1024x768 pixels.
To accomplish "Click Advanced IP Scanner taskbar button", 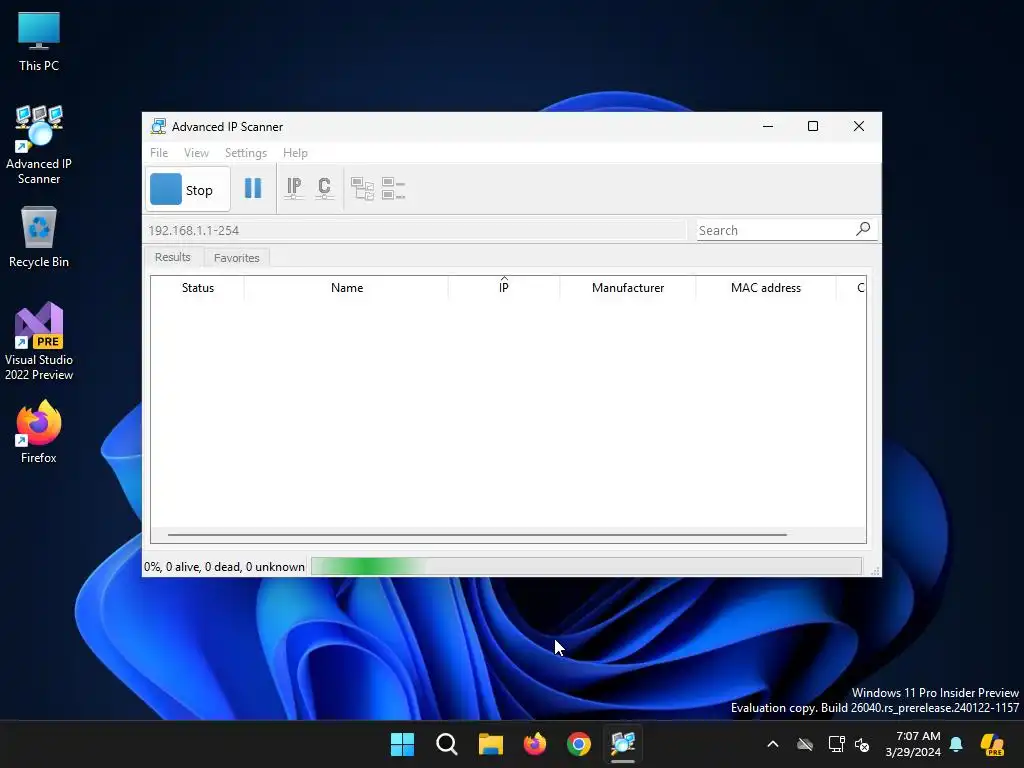I will pos(623,744).
